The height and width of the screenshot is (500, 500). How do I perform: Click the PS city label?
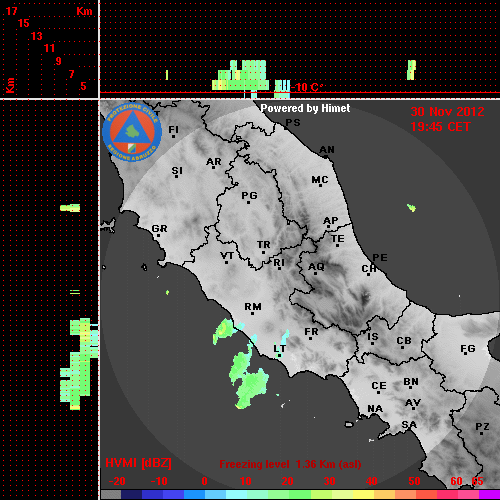click(293, 123)
